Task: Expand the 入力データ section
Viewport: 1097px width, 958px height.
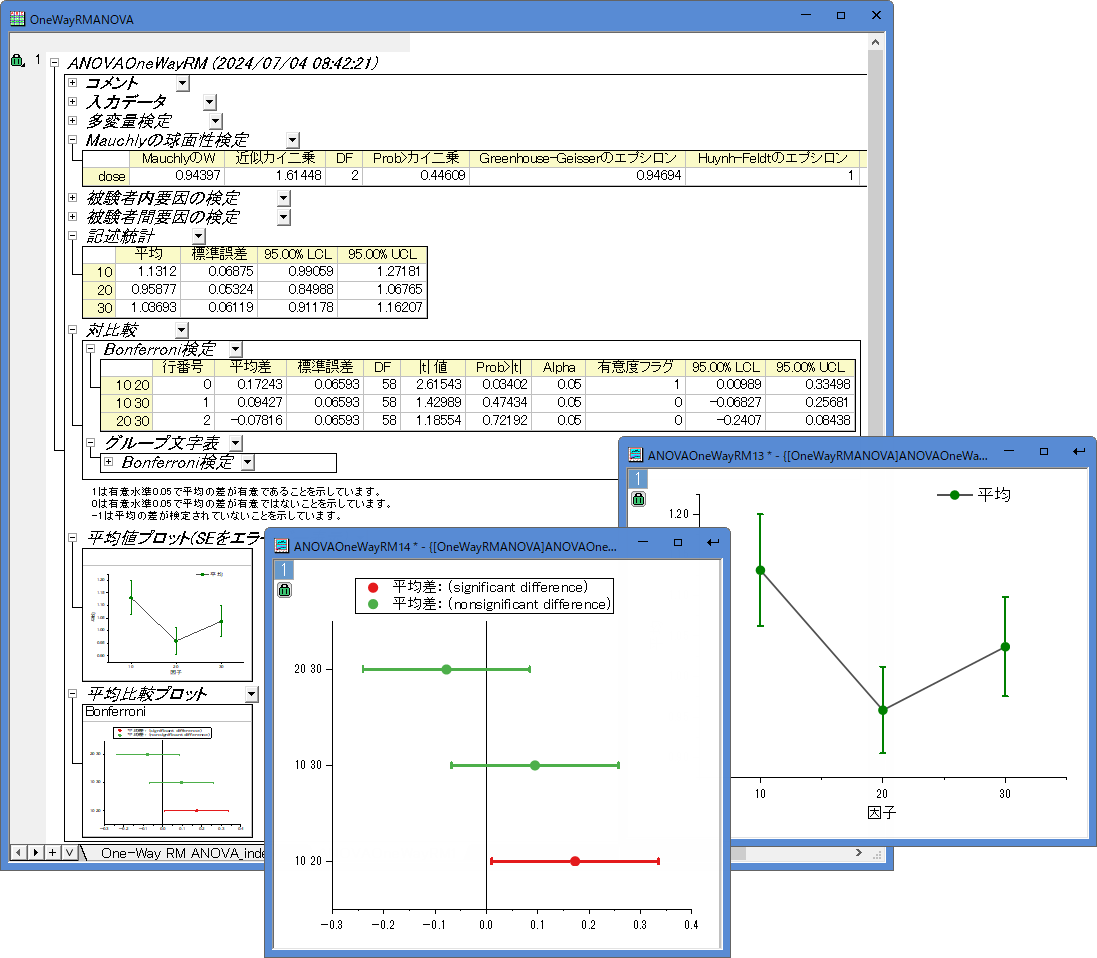Action: [x=72, y=102]
